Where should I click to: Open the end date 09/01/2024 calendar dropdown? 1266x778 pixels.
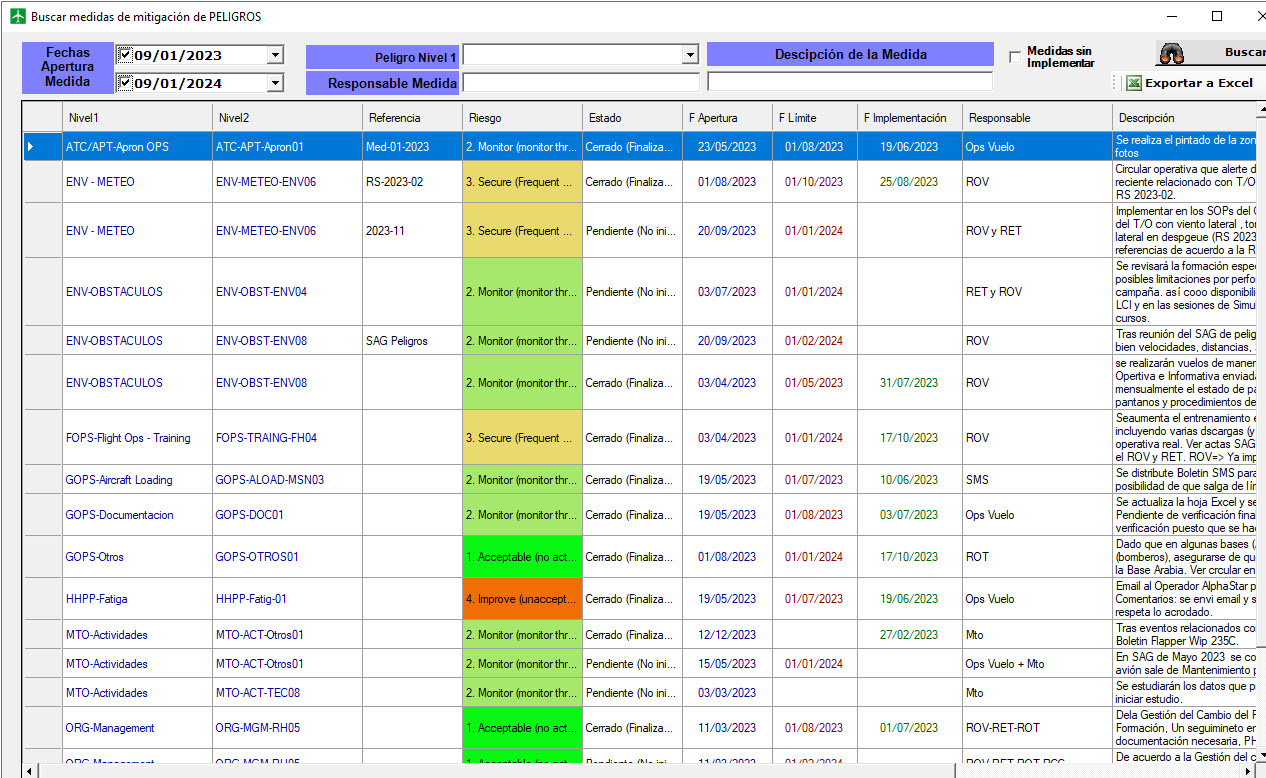point(275,83)
